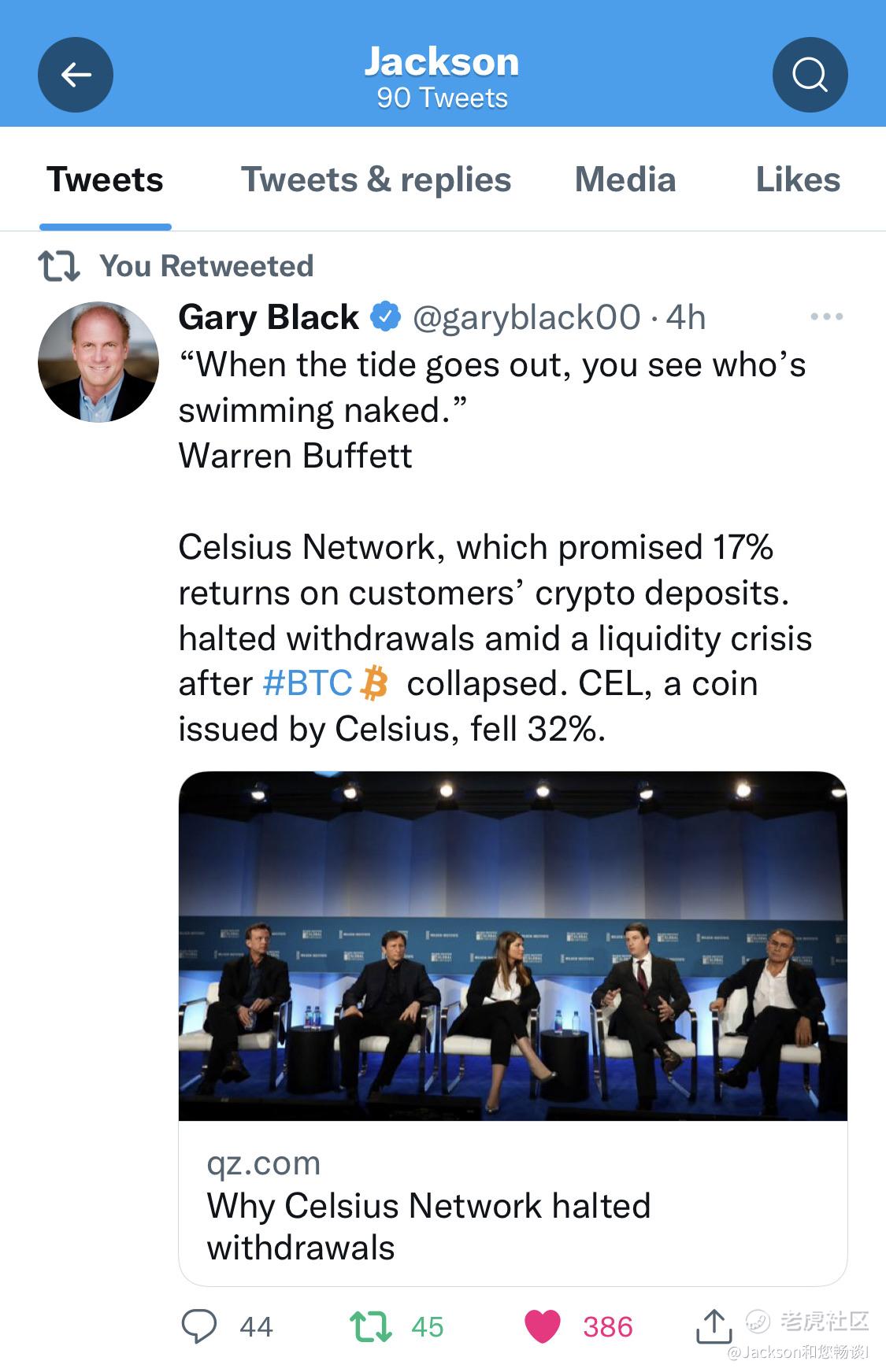The height and width of the screenshot is (1372, 886).
Task: Click the You Retweeted label icon
Action: [59, 266]
